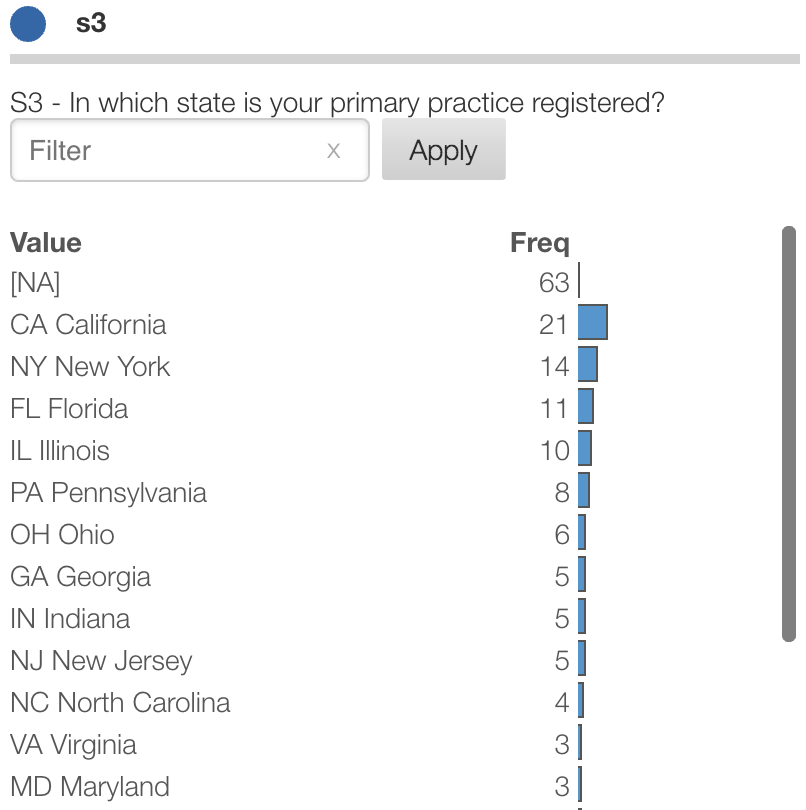Select the MD Maryland row
Image resolution: width=806 pixels, height=810 pixels.
(x=90, y=787)
